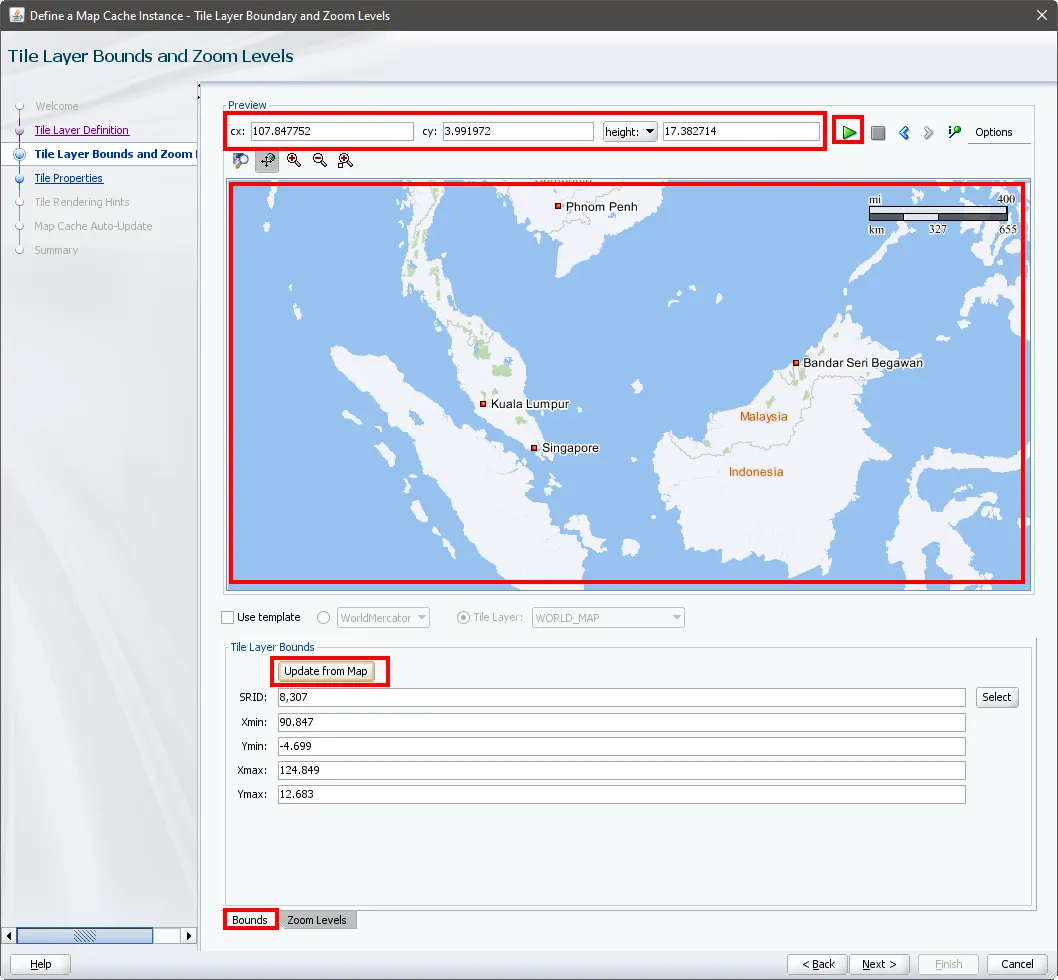Click the zoom out tool

(320, 160)
